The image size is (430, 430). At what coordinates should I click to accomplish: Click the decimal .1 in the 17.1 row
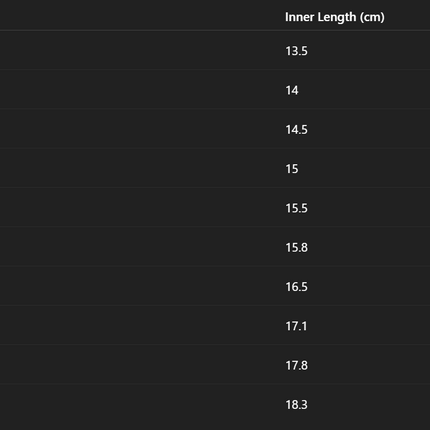click(303, 326)
